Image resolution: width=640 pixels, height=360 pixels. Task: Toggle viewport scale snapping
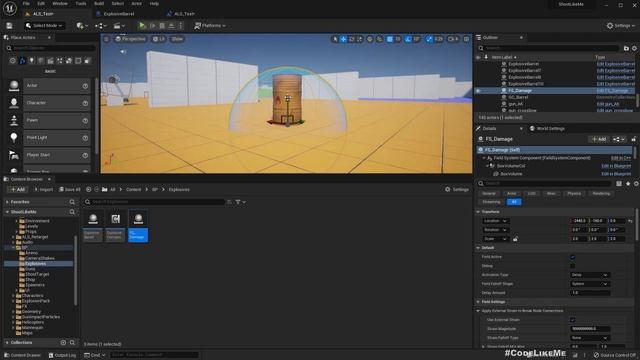(x=429, y=39)
